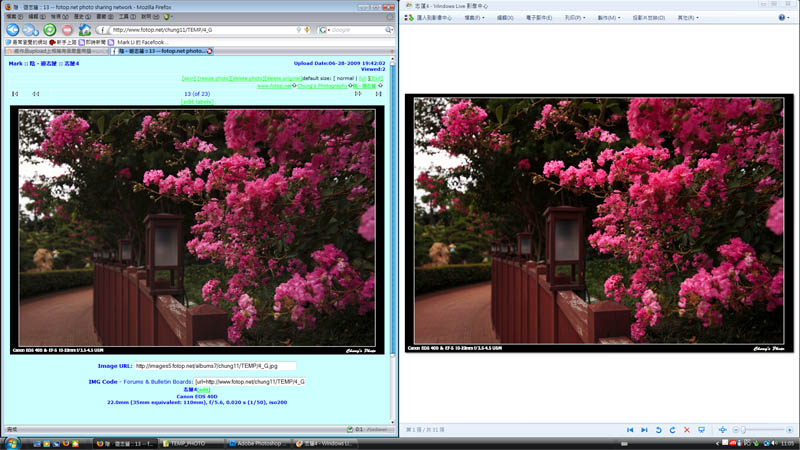Start slide show in Photo Gallery

702,430
